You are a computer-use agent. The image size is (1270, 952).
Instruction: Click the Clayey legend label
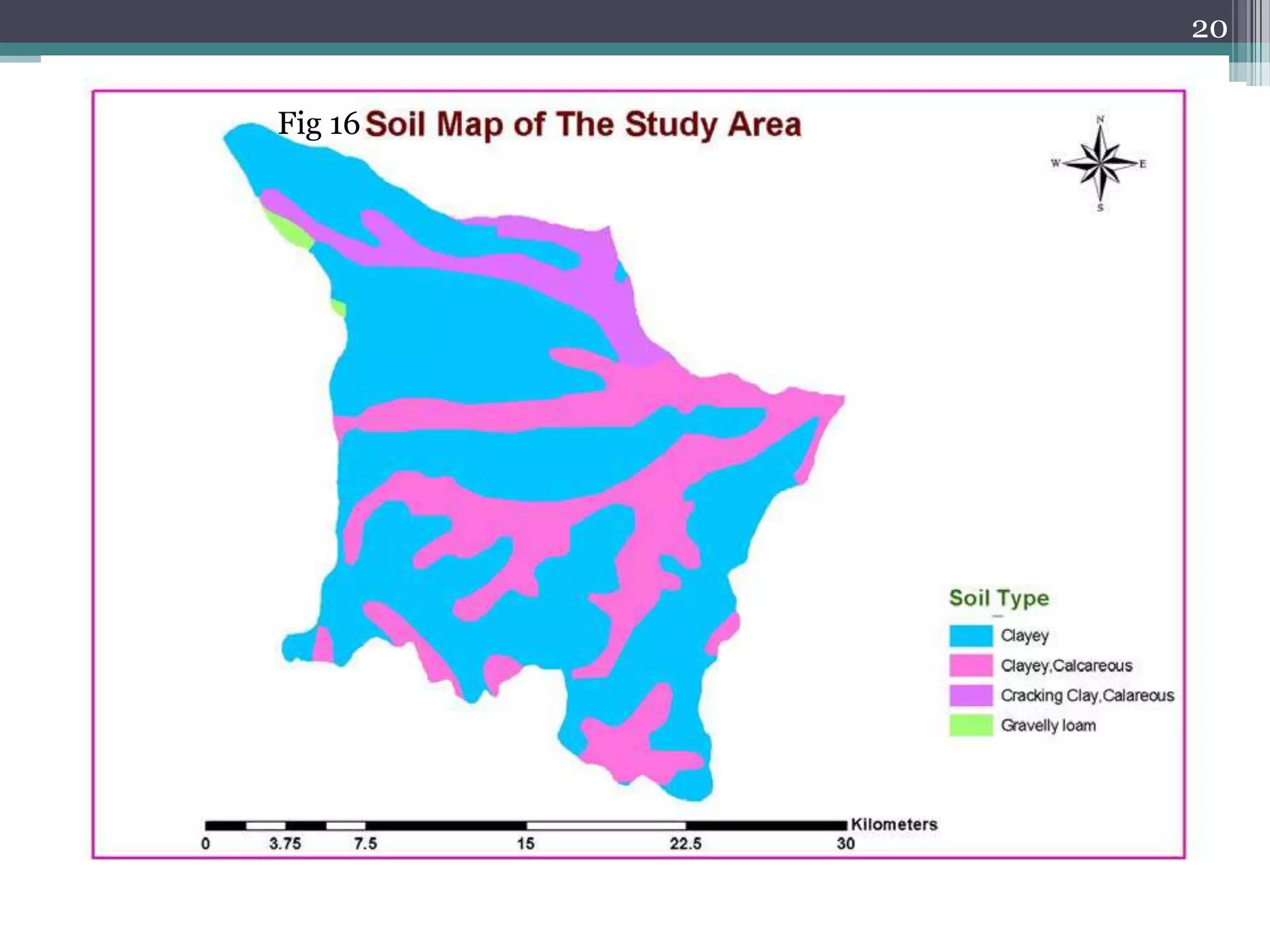[1024, 636]
